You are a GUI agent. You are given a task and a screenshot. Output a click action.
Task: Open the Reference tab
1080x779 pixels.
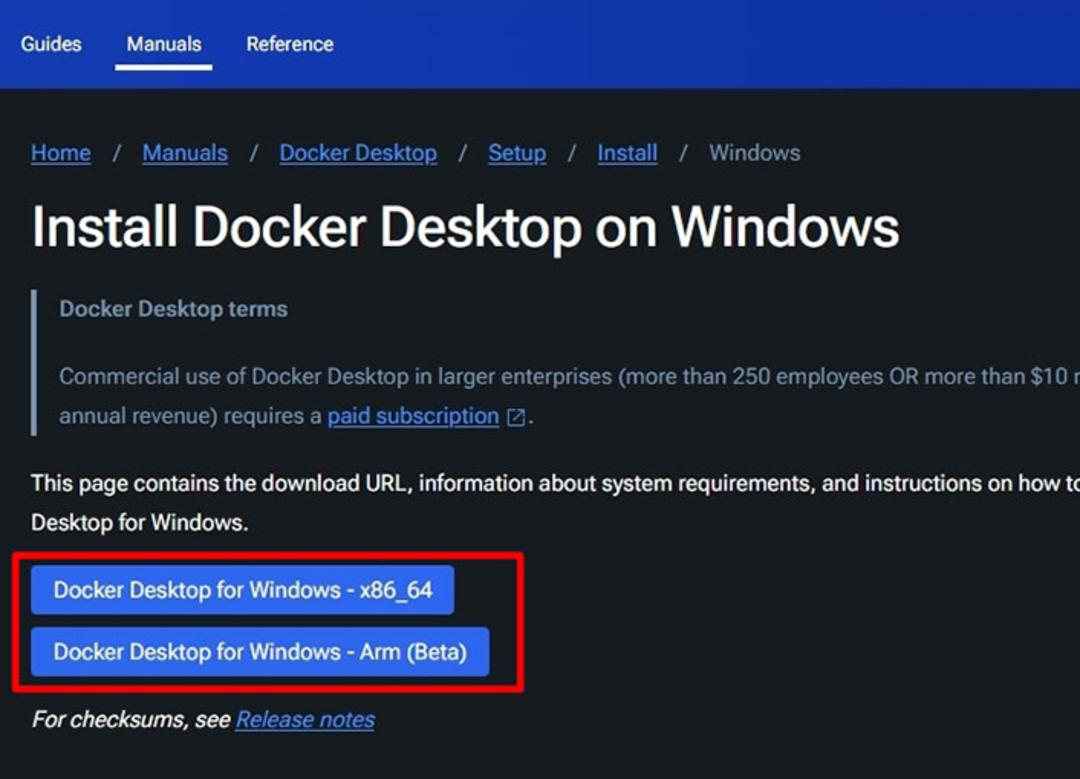290,44
